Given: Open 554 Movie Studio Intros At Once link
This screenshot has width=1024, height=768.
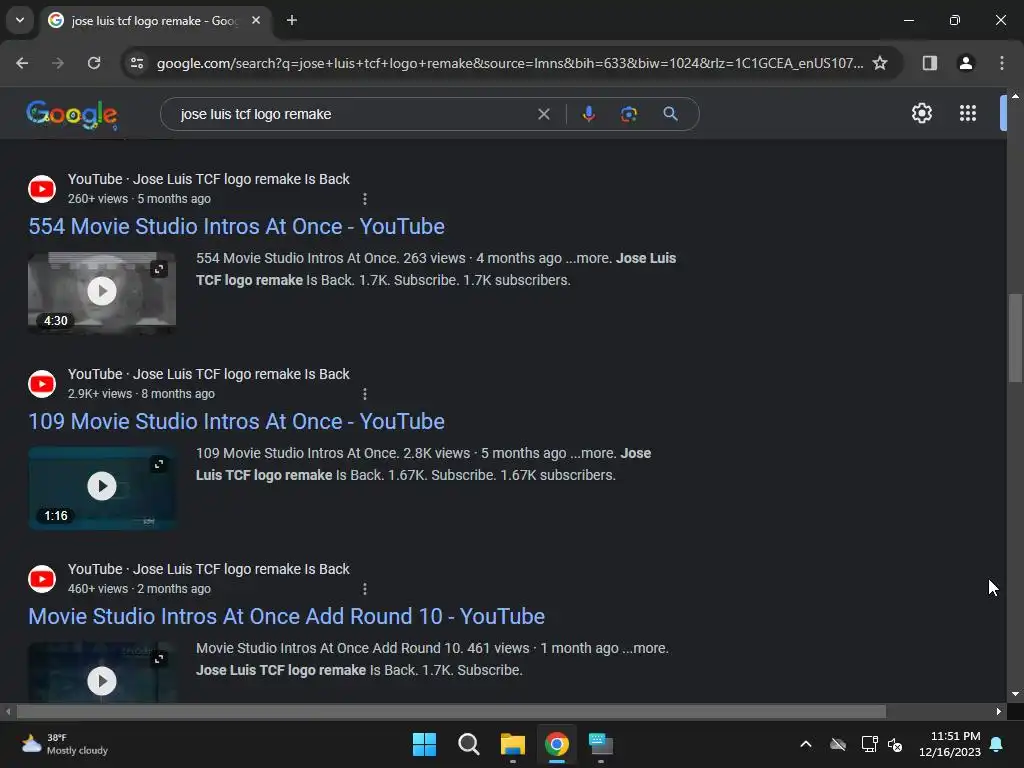Looking at the screenshot, I should (236, 227).
